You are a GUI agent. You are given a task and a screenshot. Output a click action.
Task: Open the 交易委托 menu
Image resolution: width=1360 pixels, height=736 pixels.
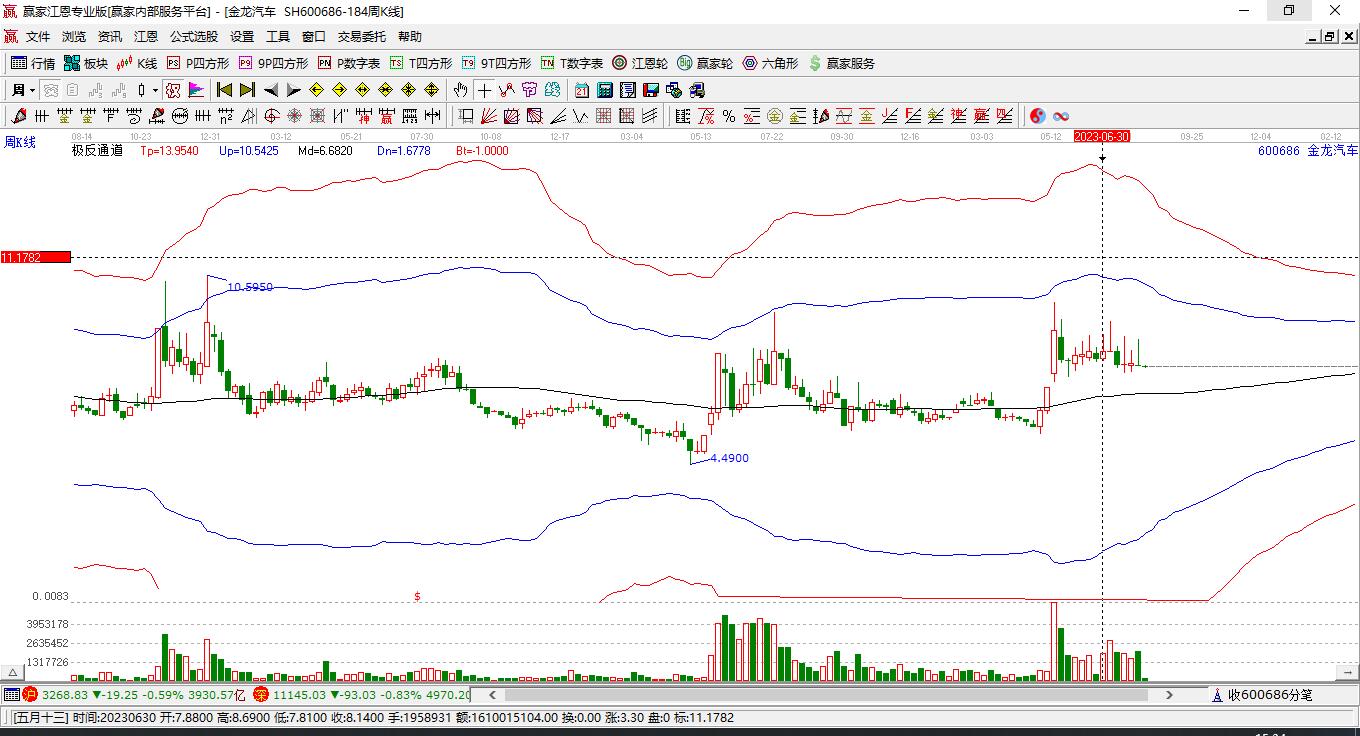point(362,37)
